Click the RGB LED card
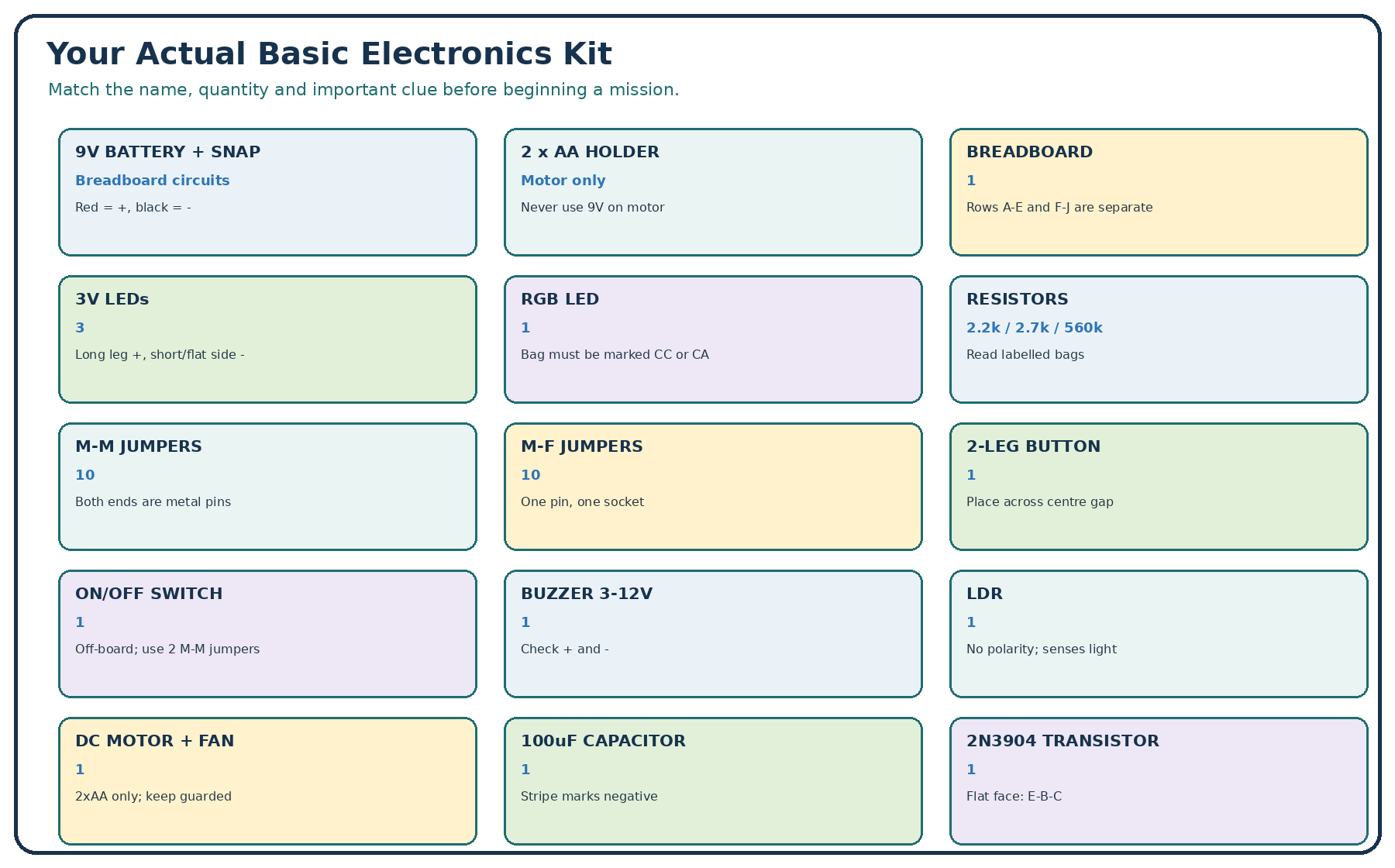The height and width of the screenshot is (868, 1395). 713,339
